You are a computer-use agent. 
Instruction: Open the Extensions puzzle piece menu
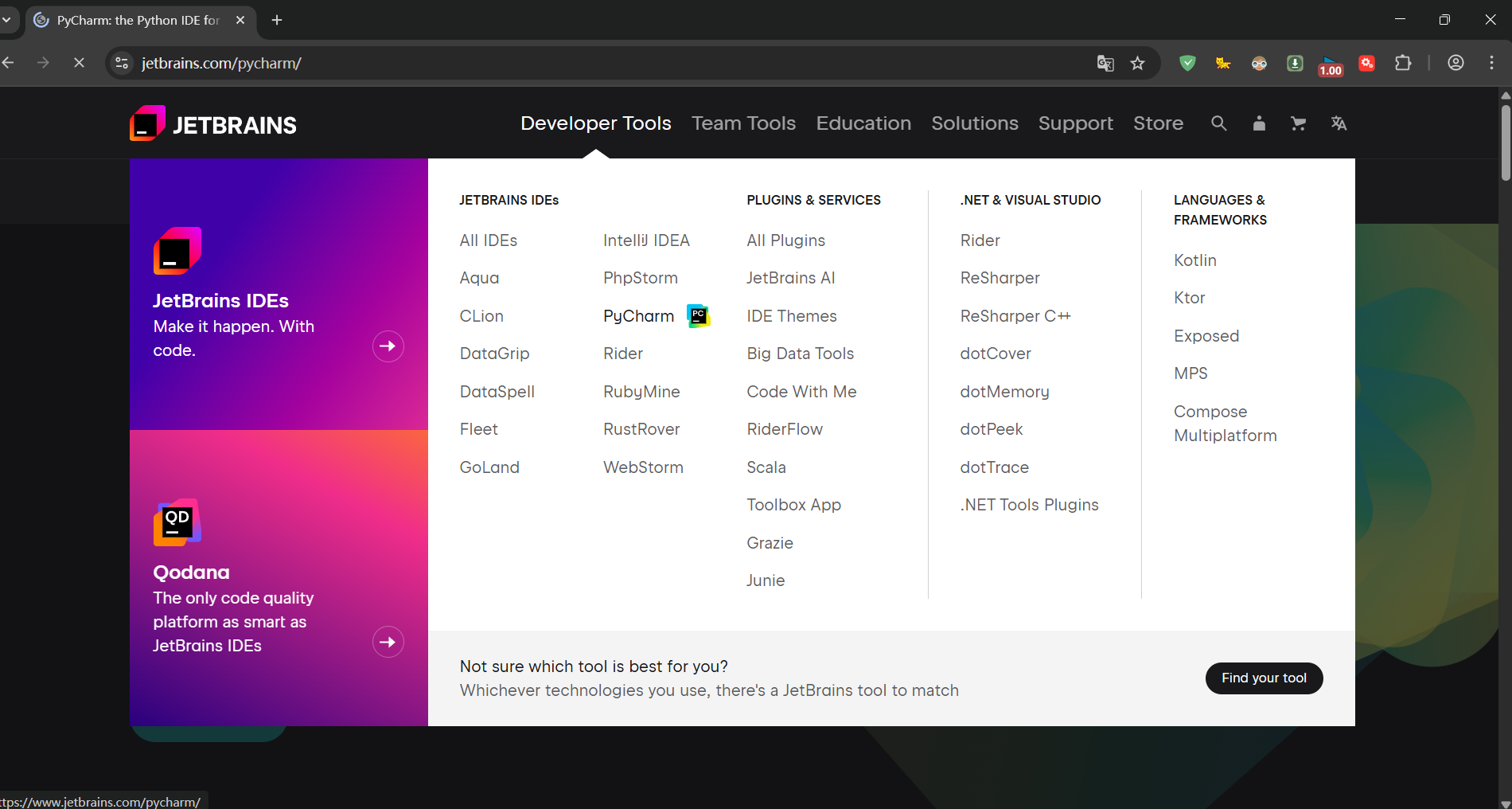1403,63
